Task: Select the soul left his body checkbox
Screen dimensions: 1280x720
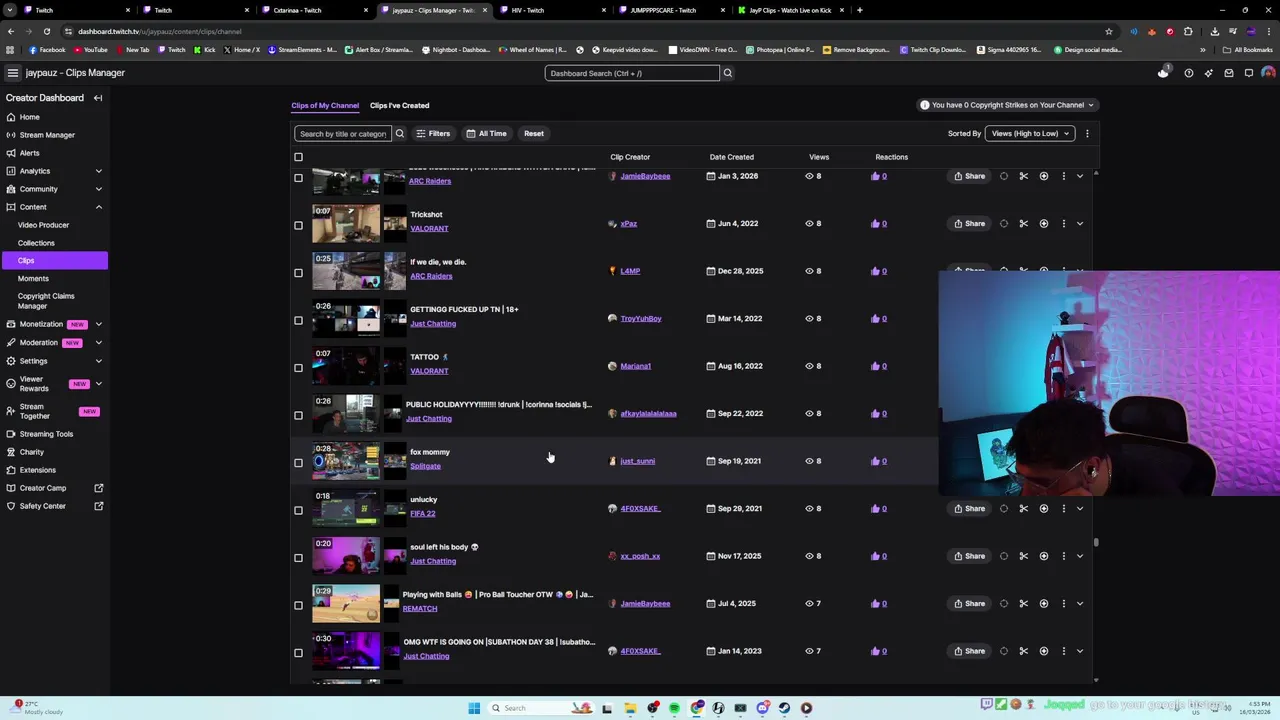Action: pyautogui.click(x=298, y=557)
